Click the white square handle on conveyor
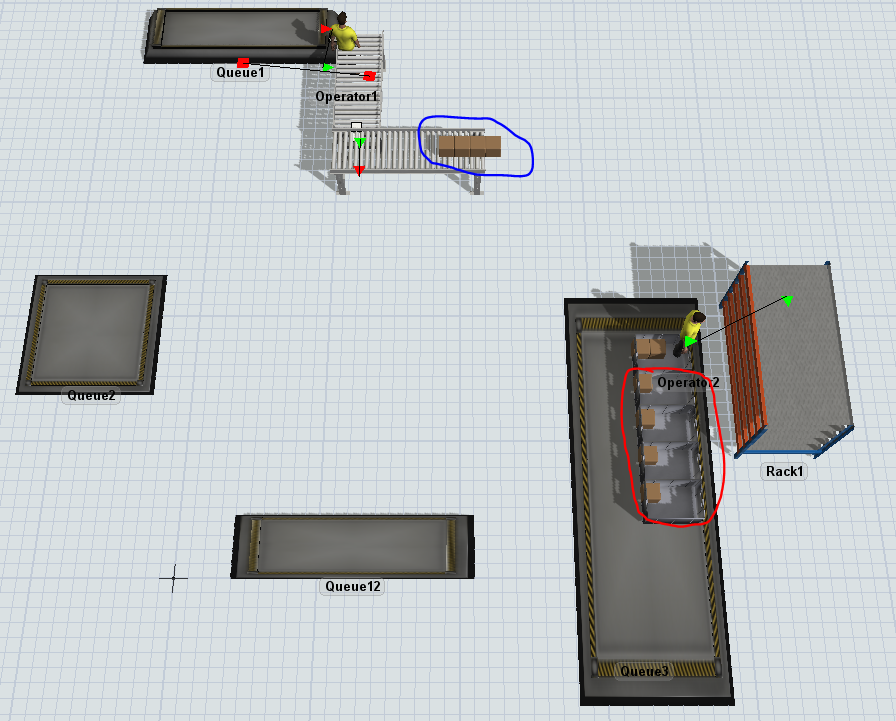This screenshot has width=896, height=721. [356, 126]
